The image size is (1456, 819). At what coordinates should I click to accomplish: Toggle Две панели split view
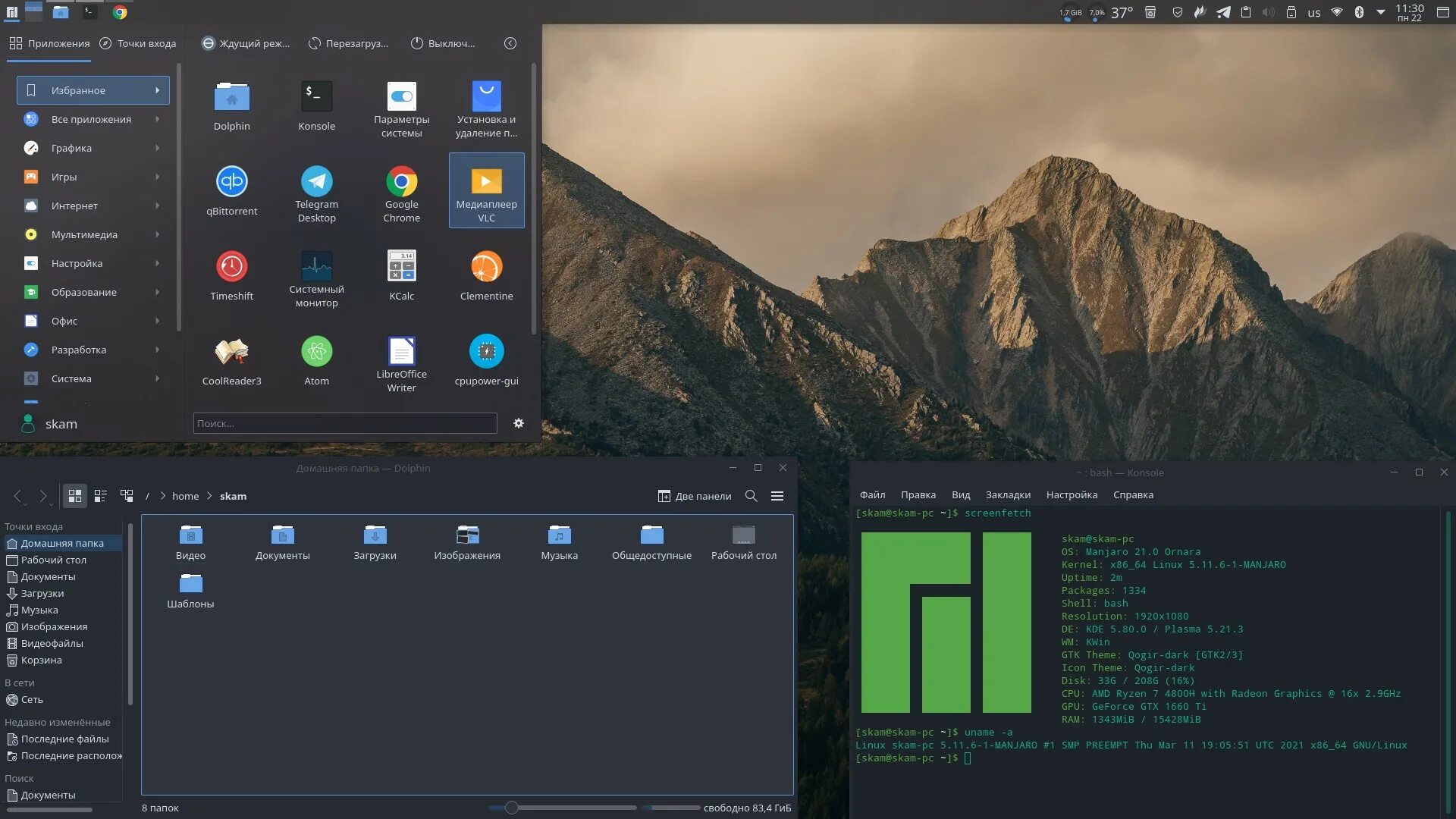[694, 496]
